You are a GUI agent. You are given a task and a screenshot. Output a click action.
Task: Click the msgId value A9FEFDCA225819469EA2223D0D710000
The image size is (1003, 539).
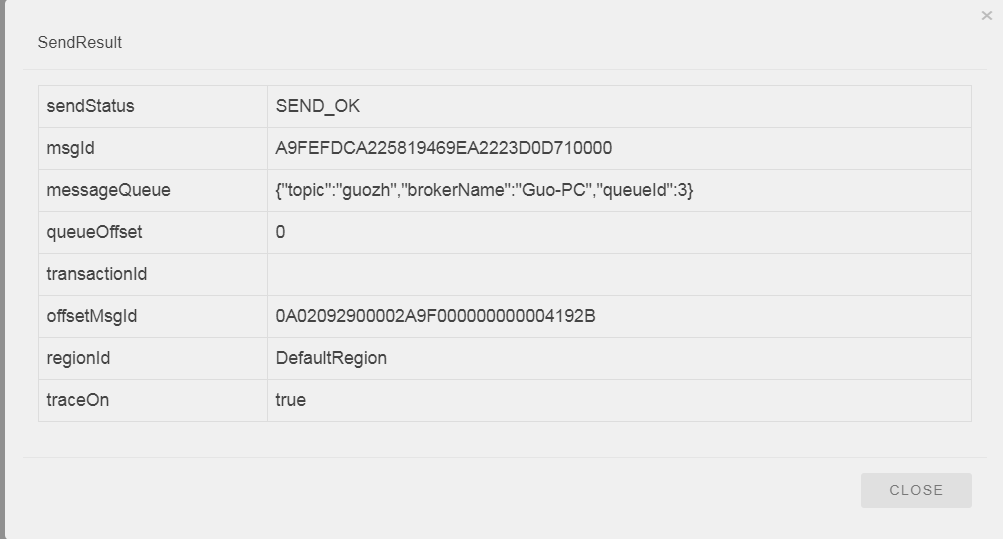444,148
